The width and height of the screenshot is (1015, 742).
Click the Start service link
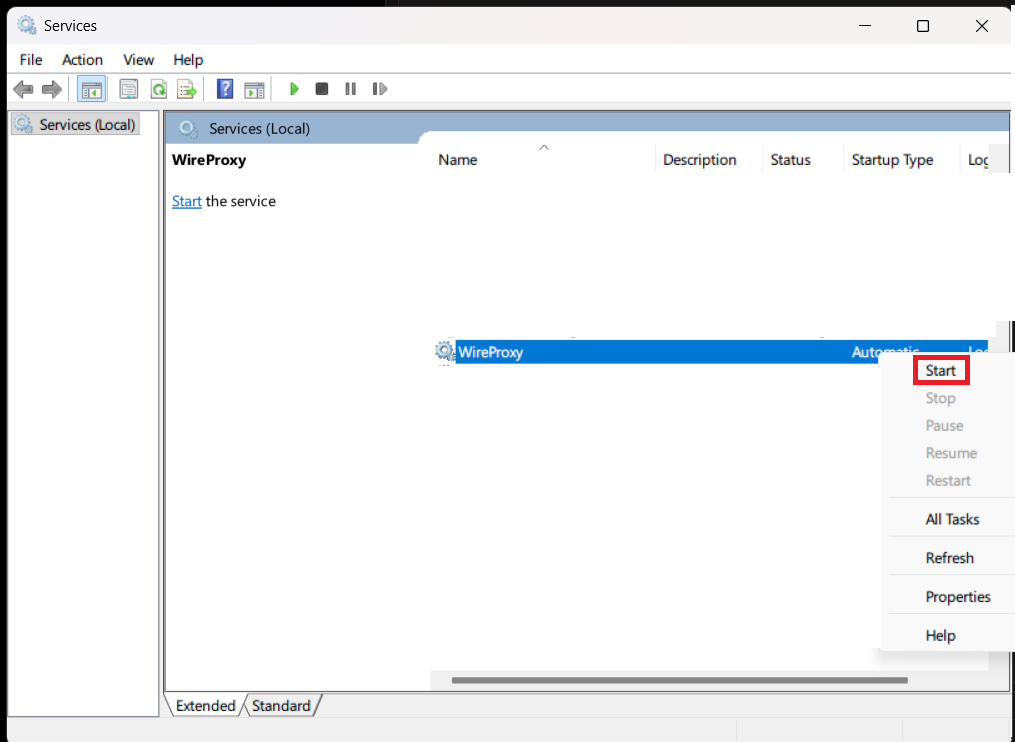187,201
